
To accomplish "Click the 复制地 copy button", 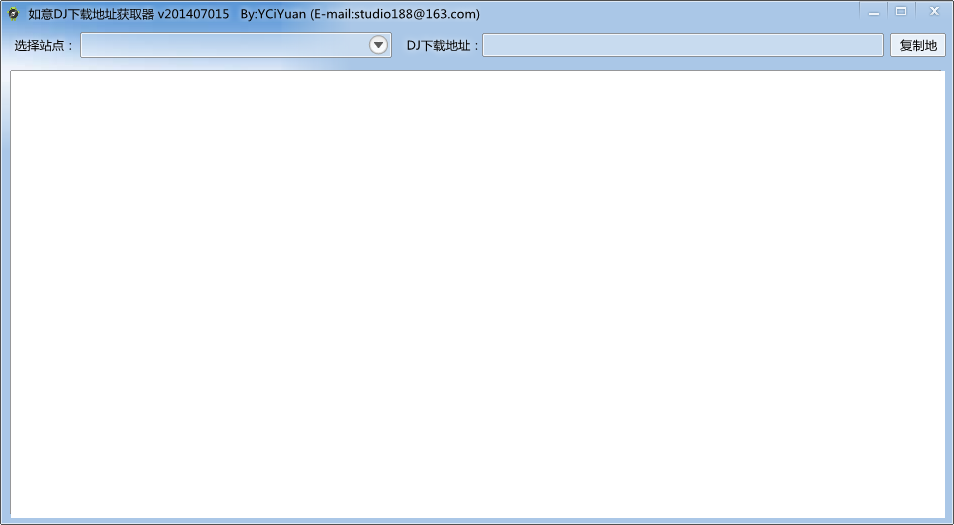I will click(918, 45).
